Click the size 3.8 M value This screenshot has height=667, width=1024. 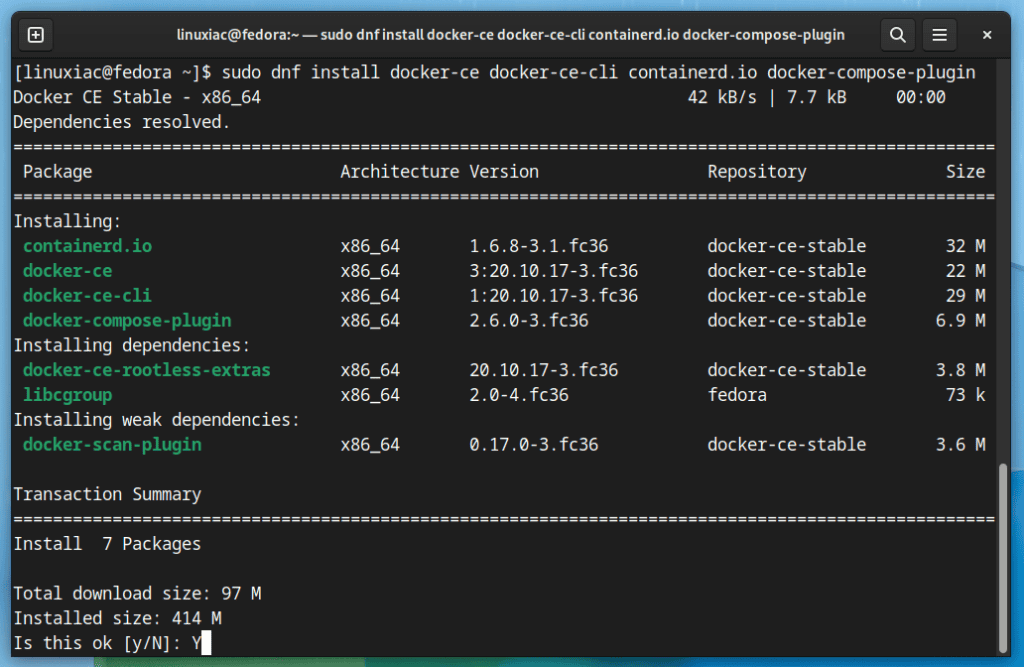click(x=961, y=370)
